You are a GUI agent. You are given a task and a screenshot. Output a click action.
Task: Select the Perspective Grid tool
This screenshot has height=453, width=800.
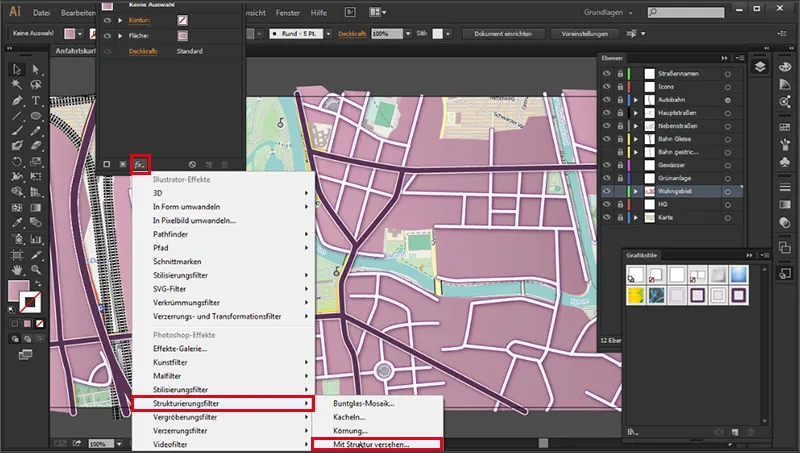click(36, 192)
